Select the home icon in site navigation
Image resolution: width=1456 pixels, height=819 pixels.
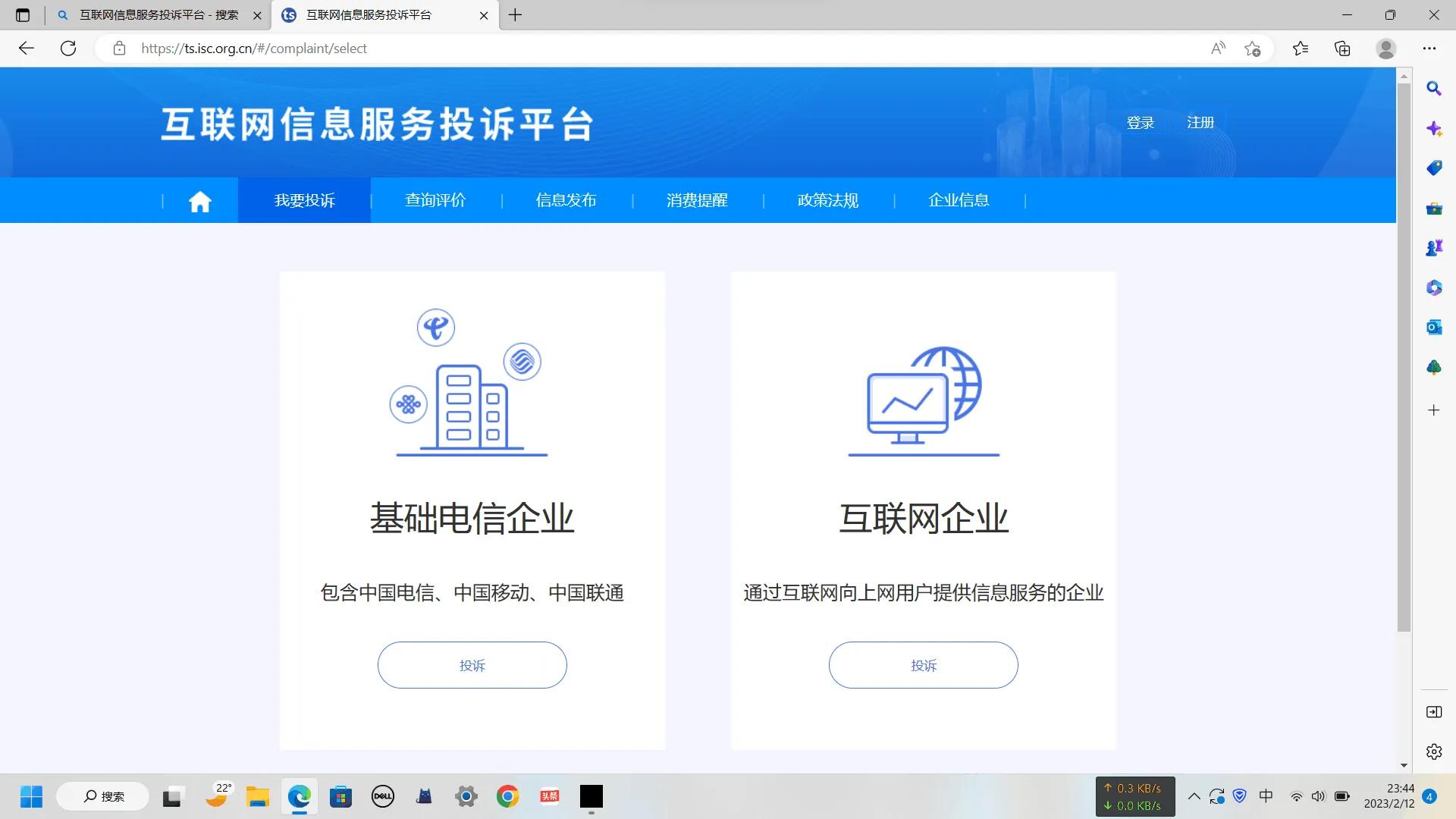click(199, 200)
